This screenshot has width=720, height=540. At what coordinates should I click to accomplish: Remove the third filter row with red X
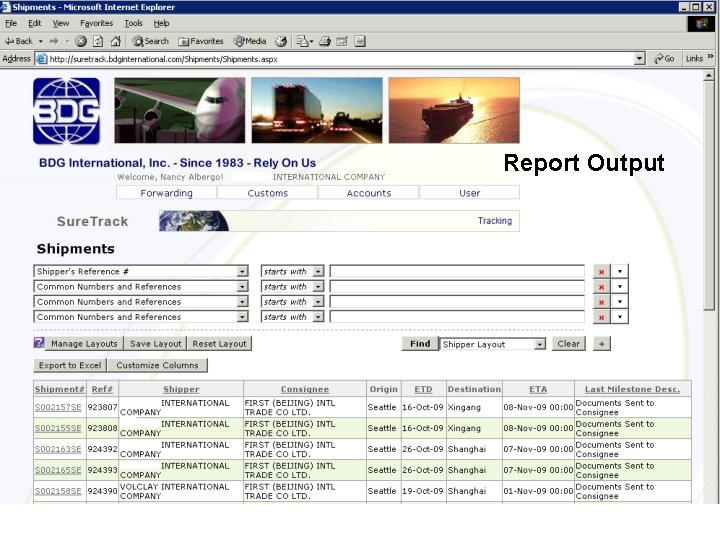(x=601, y=302)
